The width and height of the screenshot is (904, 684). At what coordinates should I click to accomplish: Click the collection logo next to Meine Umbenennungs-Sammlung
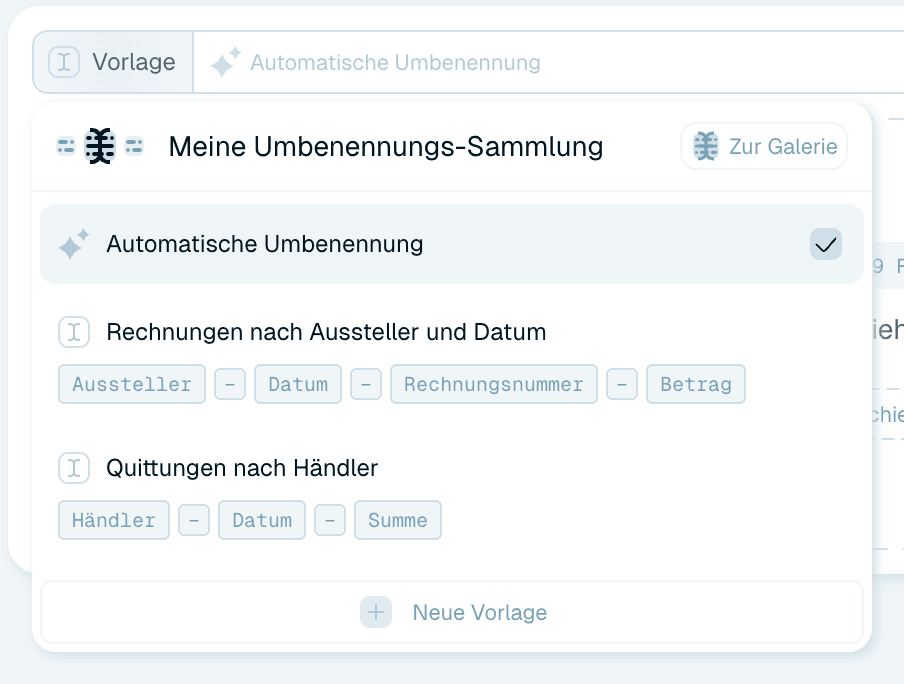tap(100, 146)
